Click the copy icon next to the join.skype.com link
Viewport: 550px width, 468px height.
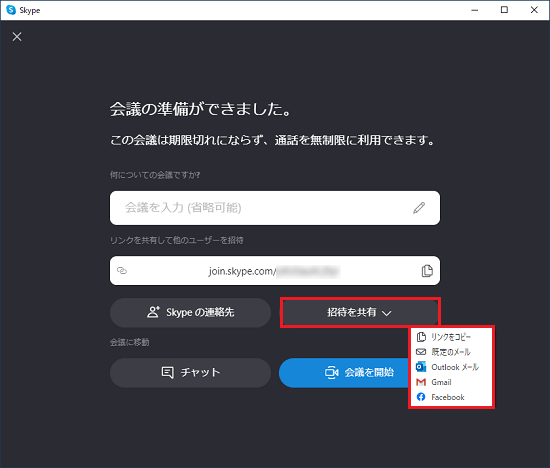click(x=427, y=270)
